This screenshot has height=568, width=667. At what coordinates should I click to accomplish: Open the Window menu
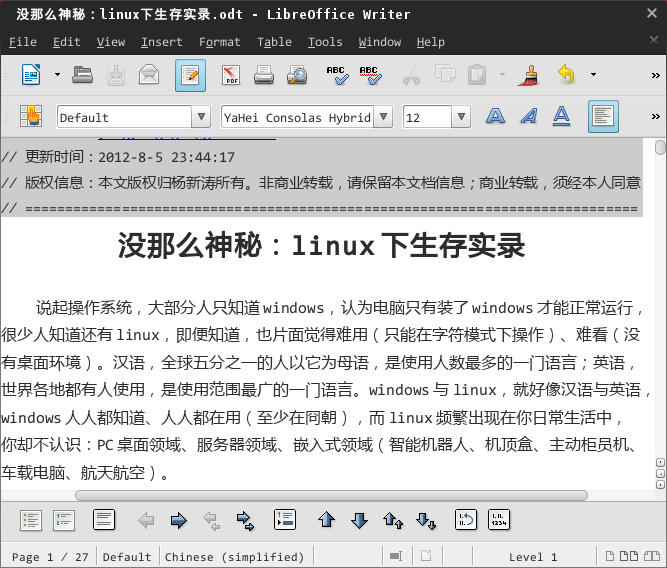[x=379, y=42]
